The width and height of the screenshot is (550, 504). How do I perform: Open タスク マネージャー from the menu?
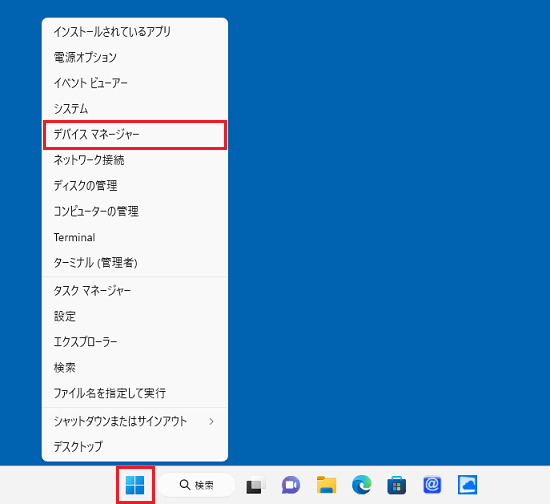[x=135, y=291]
